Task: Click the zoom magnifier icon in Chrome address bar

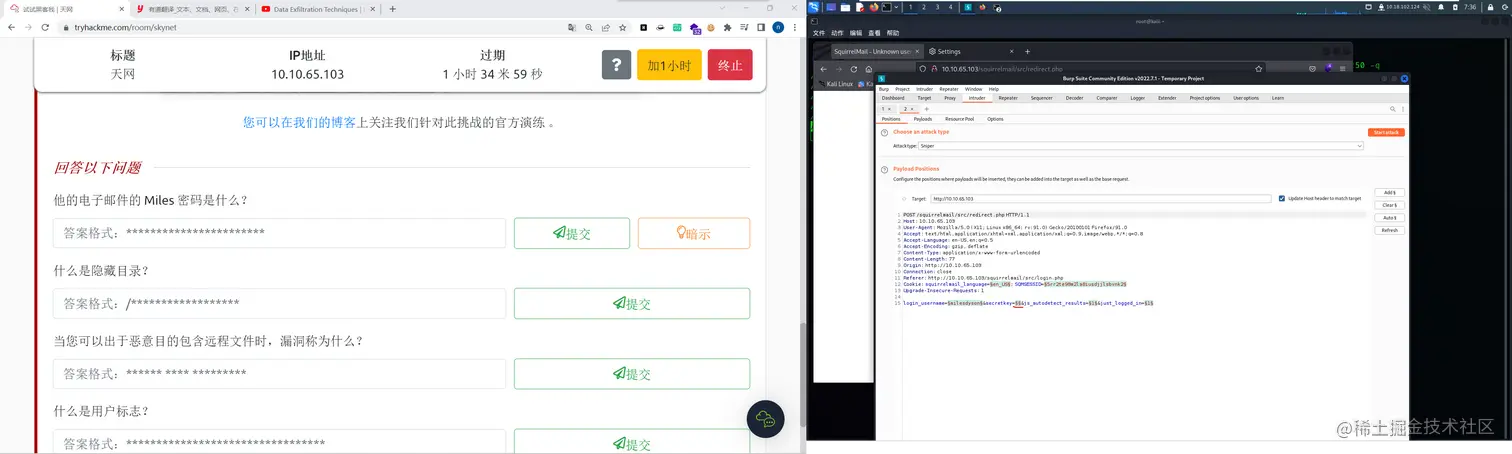Action: click(x=589, y=28)
